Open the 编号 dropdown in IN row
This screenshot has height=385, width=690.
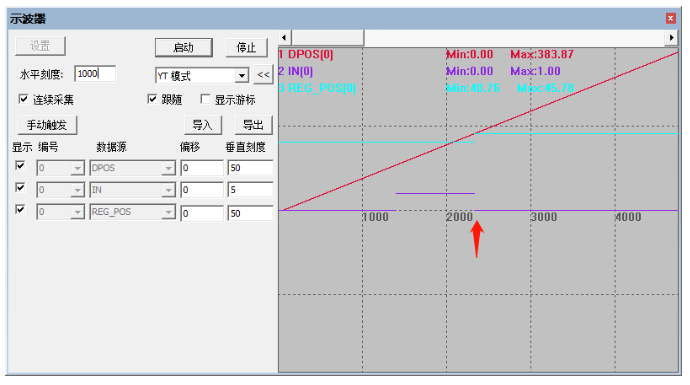pyautogui.click(x=77, y=190)
